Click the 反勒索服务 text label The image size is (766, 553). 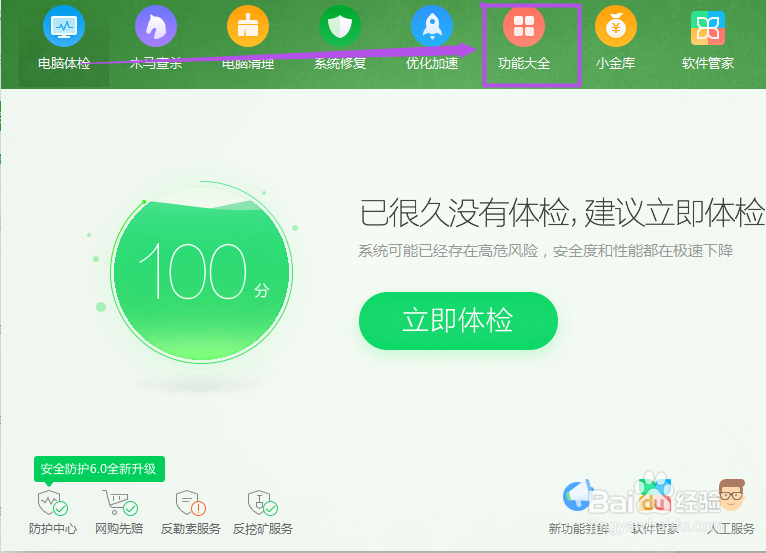(191, 529)
